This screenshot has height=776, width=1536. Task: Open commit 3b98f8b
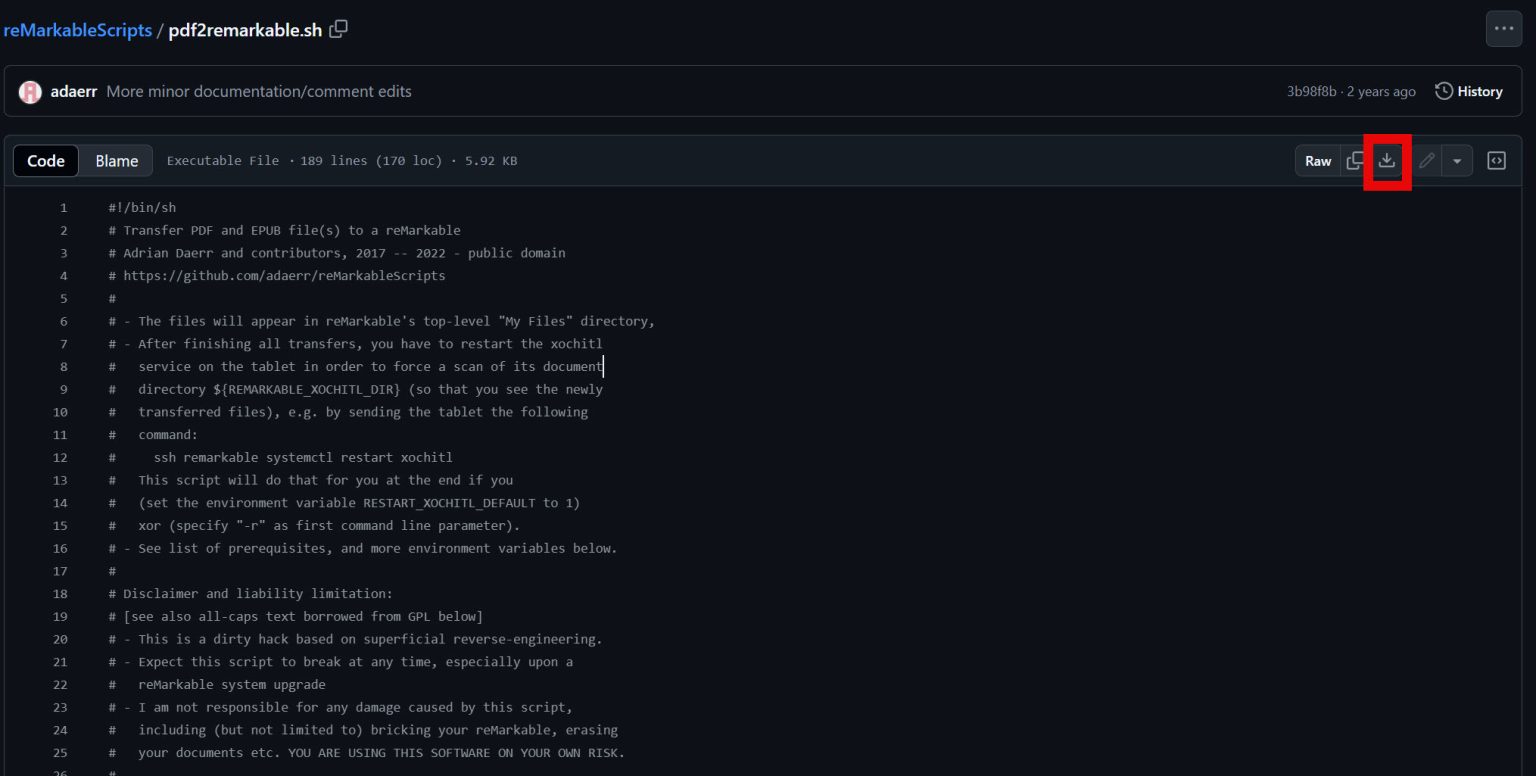click(1311, 91)
